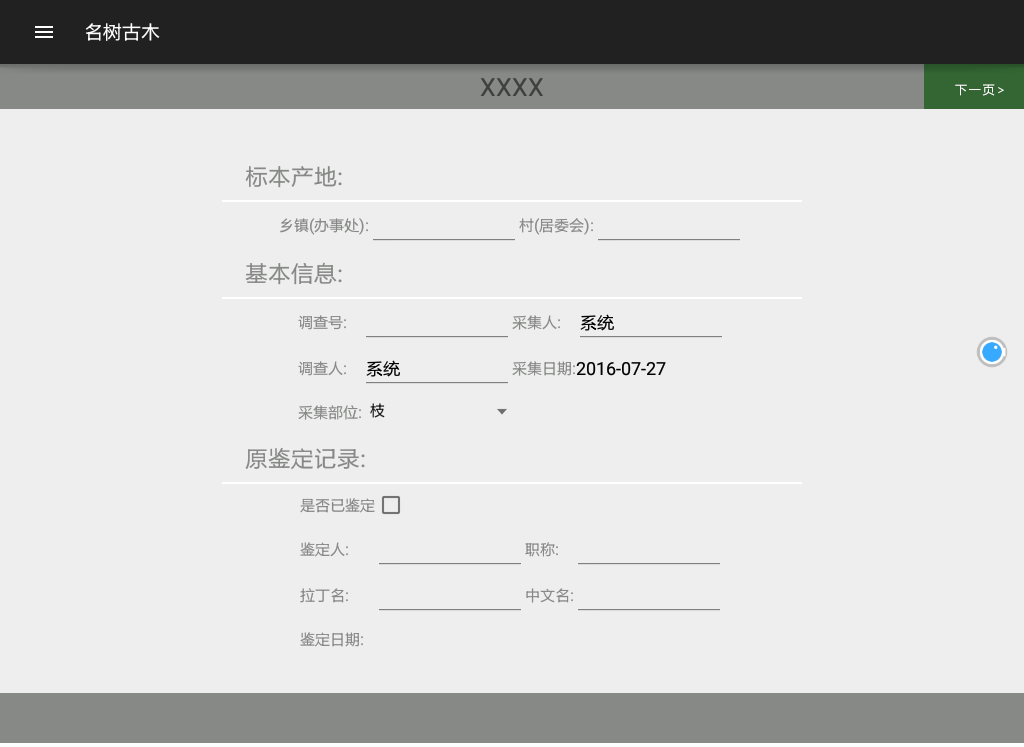Check the 是否已鉴定 checkbox

(391, 505)
